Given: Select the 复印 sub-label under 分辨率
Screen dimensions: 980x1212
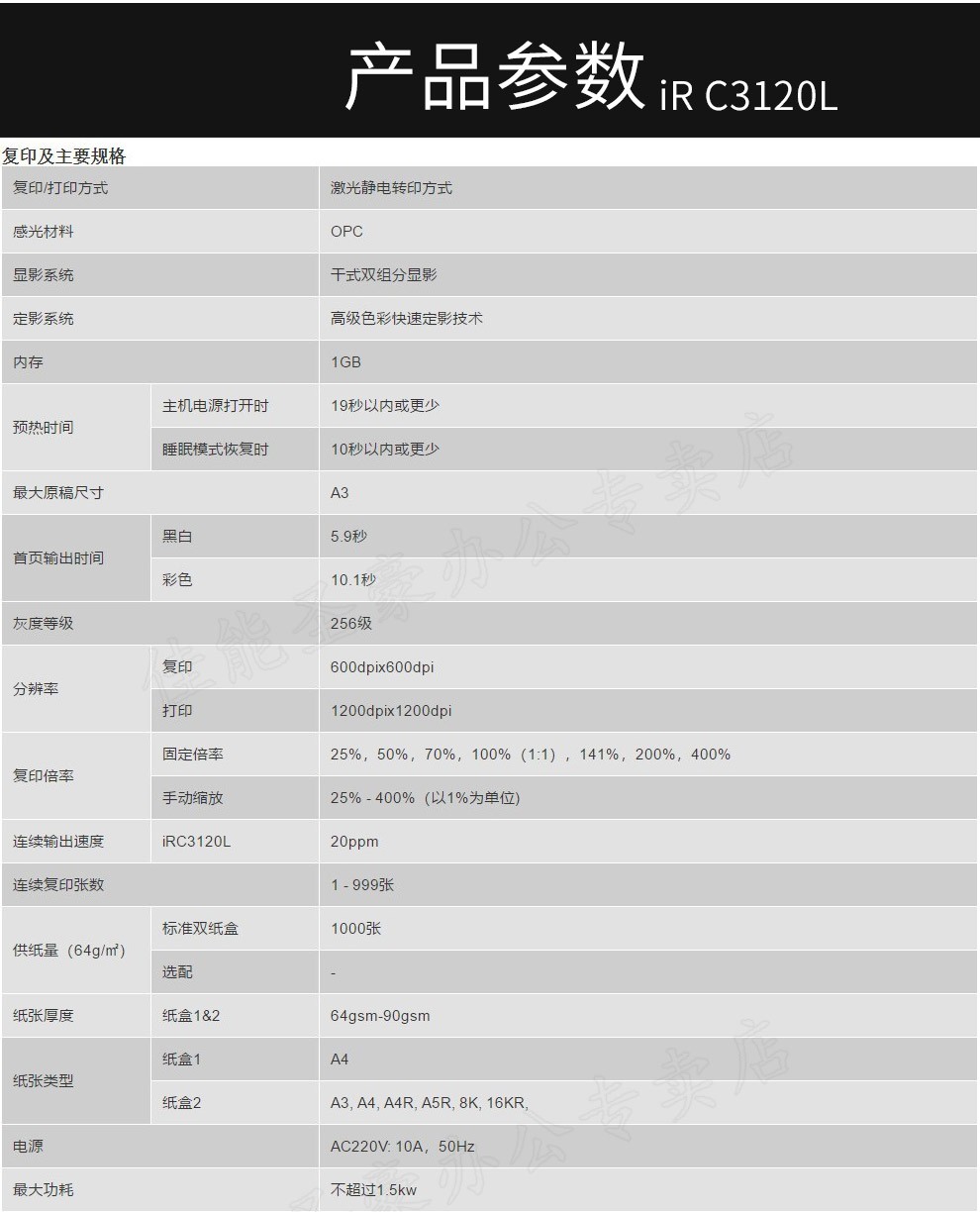Looking at the screenshot, I should (177, 666).
